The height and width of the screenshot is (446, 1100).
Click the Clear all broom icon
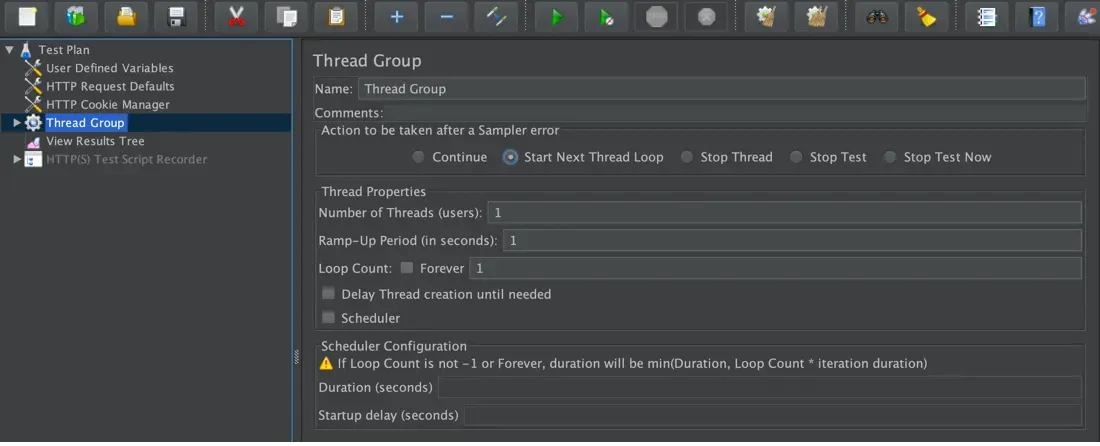click(927, 17)
